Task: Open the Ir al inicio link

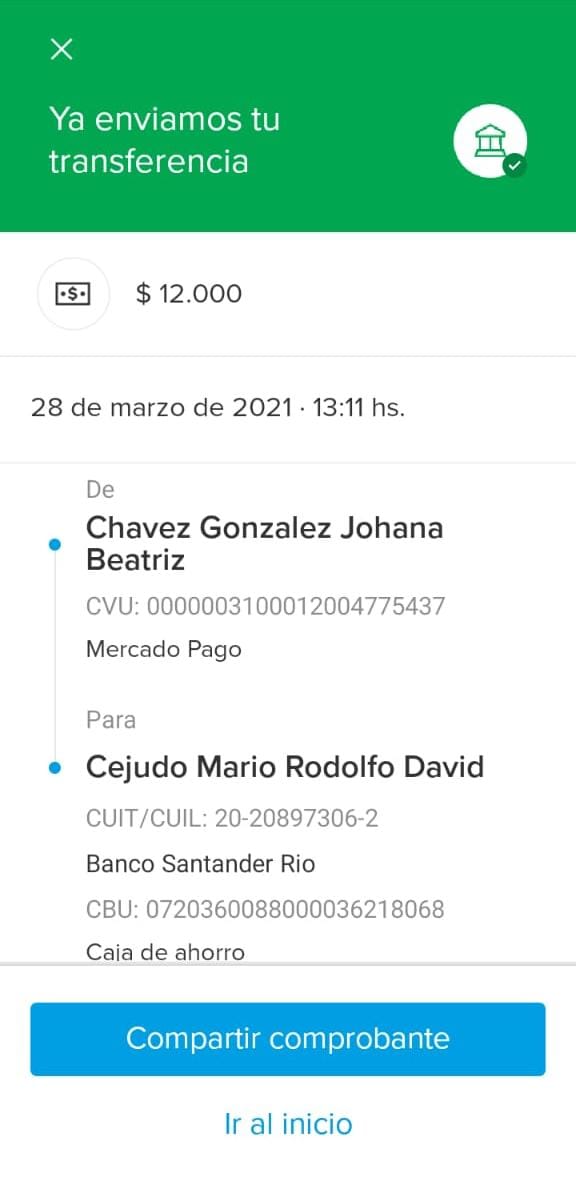Action: (288, 1124)
